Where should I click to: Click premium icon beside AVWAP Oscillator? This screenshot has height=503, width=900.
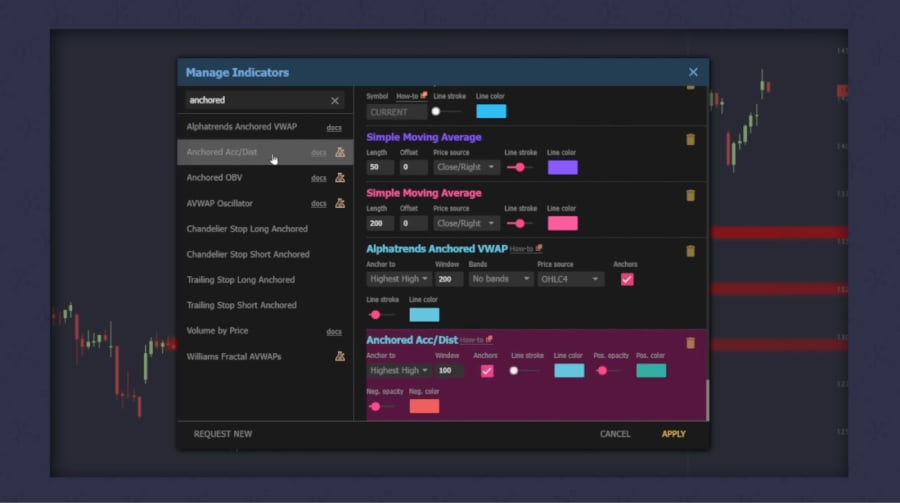click(x=340, y=203)
